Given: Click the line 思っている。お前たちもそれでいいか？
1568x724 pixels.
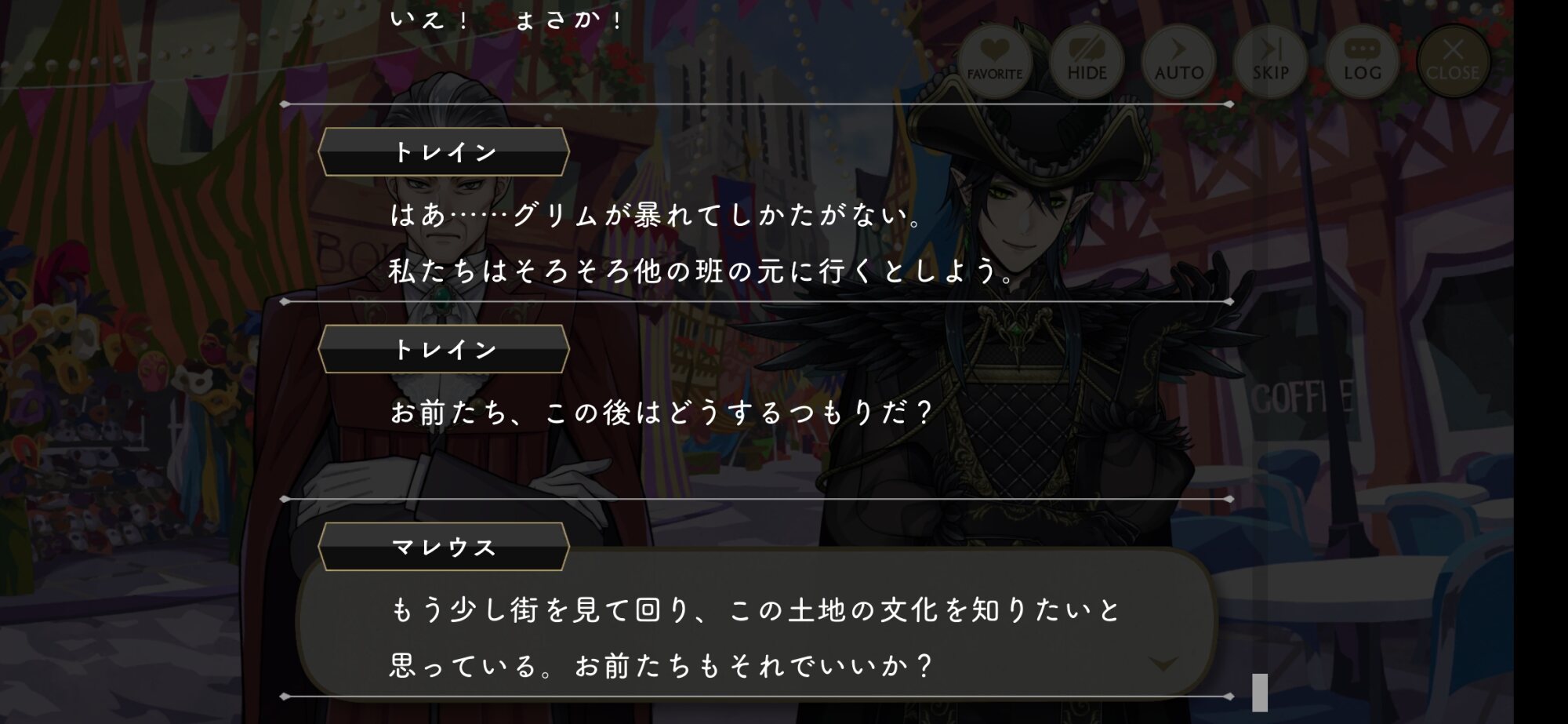Looking at the screenshot, I should click(662, 666).
